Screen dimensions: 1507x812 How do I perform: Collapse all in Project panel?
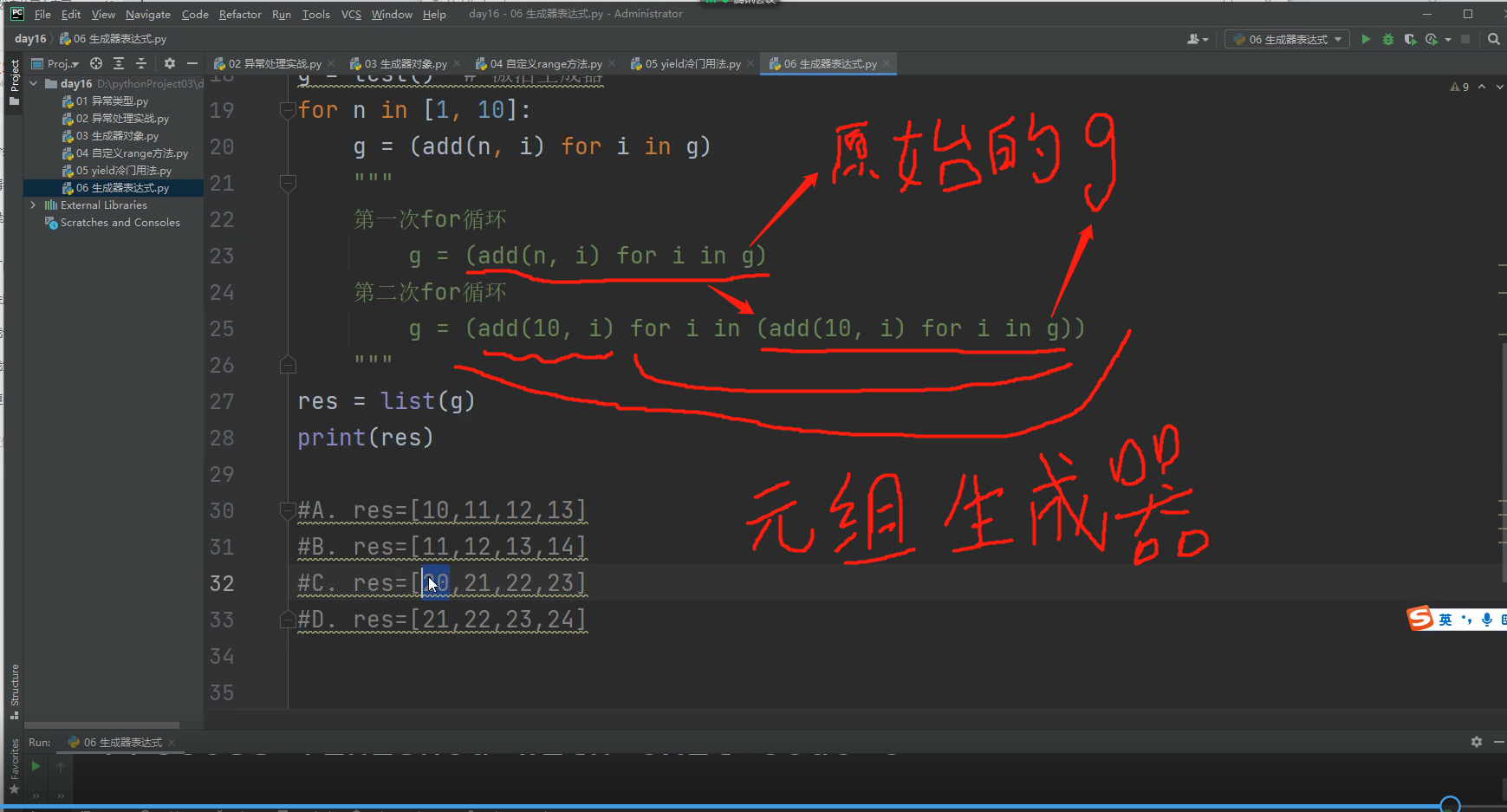click(141, 63)
